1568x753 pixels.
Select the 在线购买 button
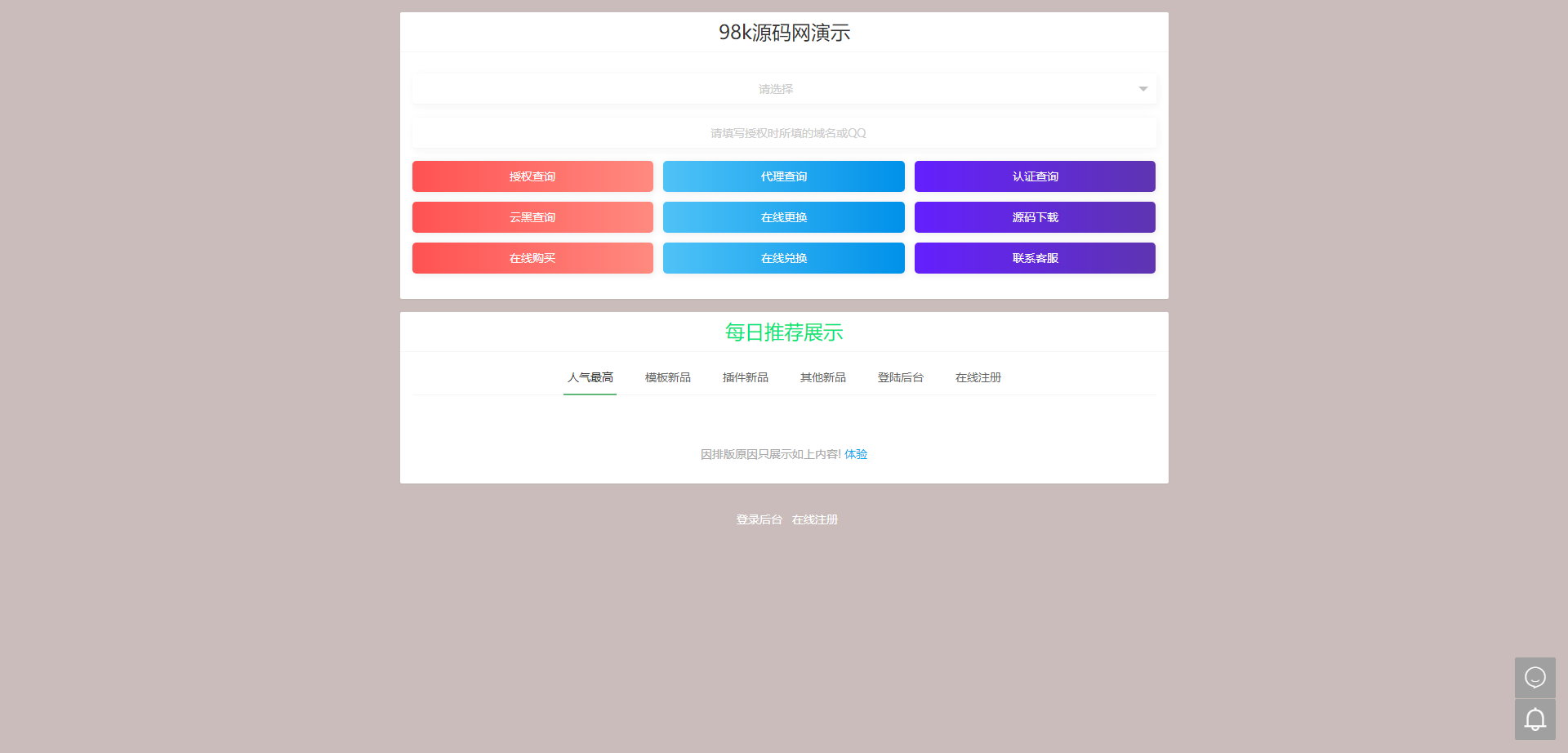pos(532,258)
